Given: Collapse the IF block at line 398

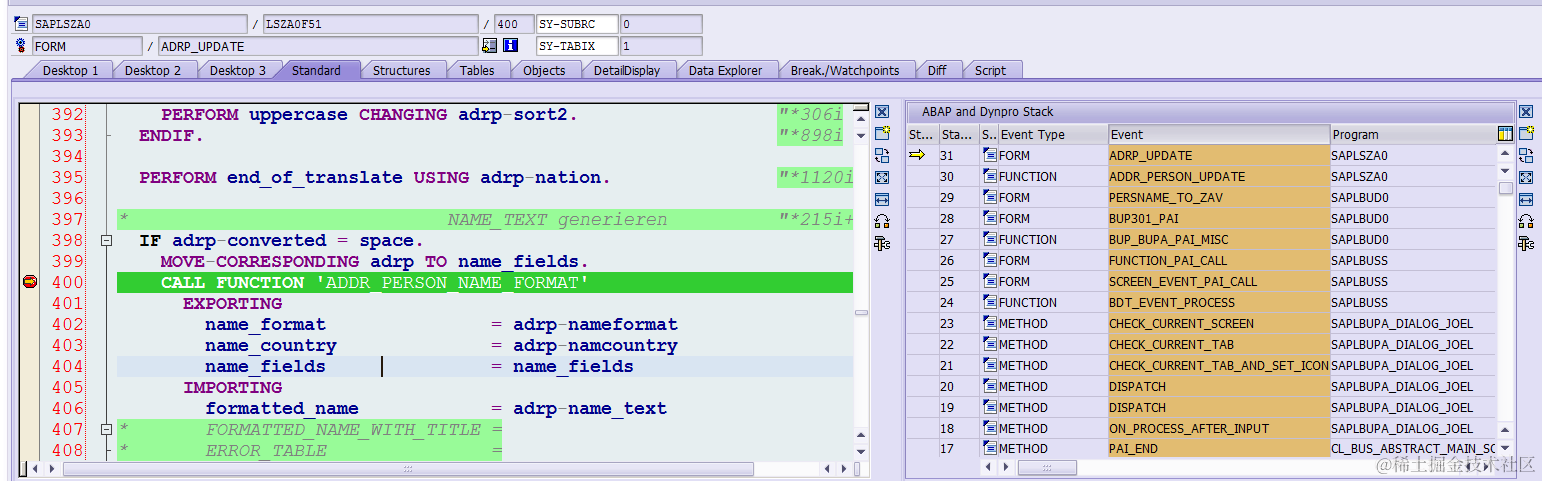Looking at the screenshot, I should (106, 240).
